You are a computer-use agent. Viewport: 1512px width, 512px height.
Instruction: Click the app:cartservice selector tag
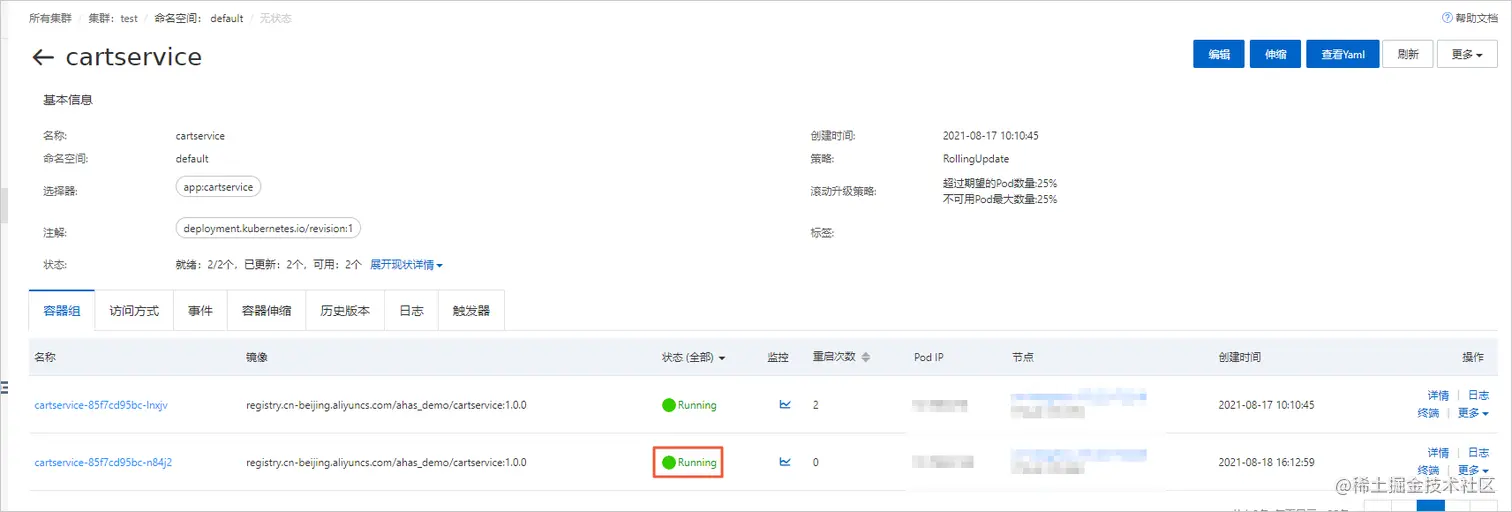pyautogui.click(x=218, y=187)
